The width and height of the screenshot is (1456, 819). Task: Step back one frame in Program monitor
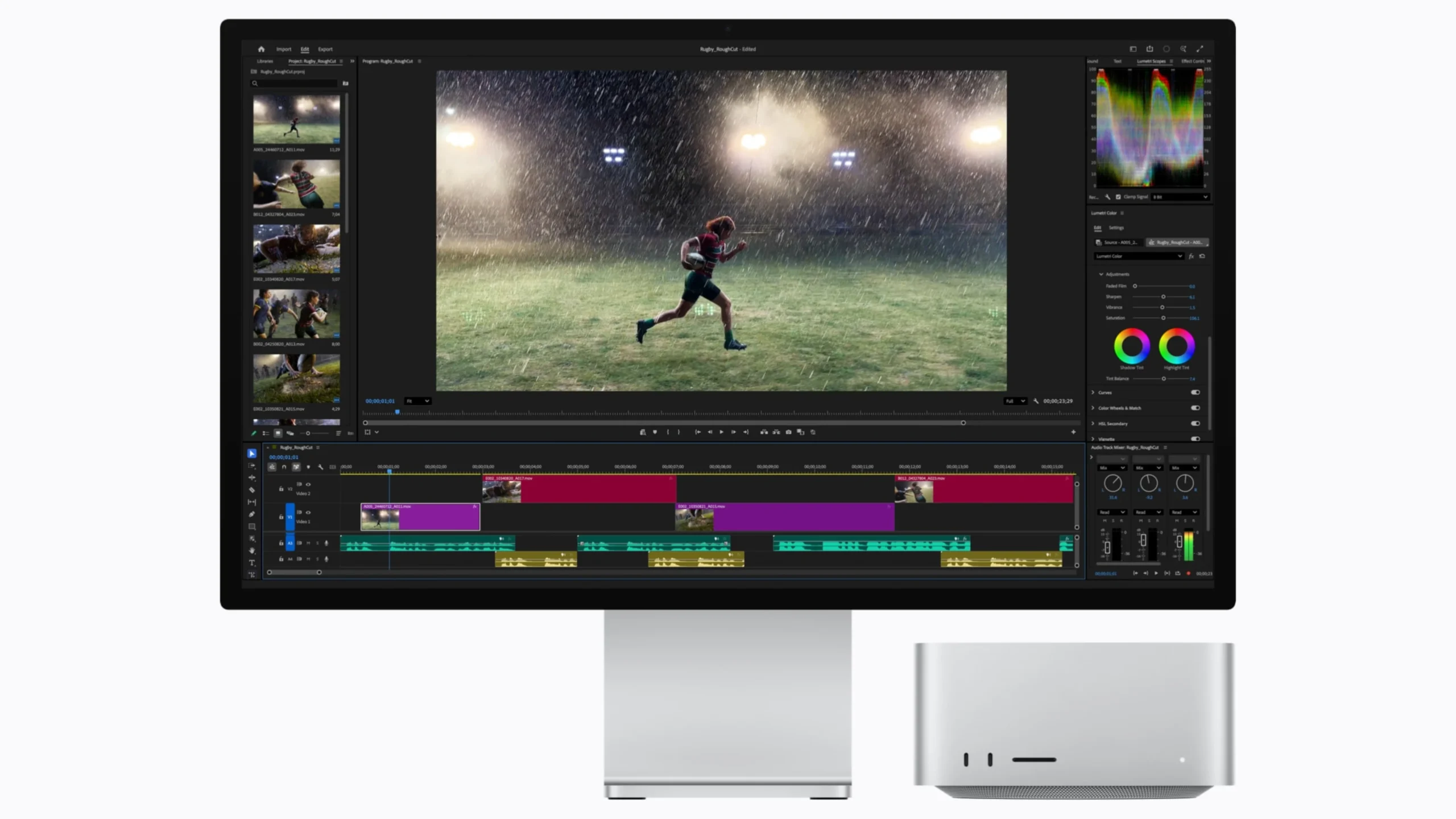tap(710, 432)
